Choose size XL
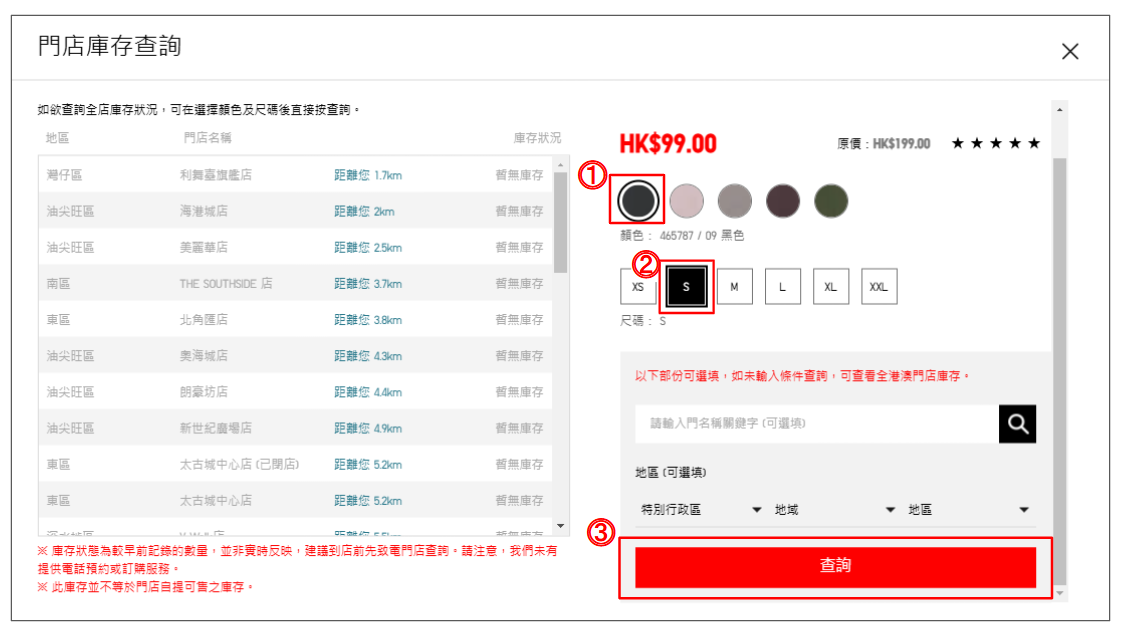 point(830,287)
